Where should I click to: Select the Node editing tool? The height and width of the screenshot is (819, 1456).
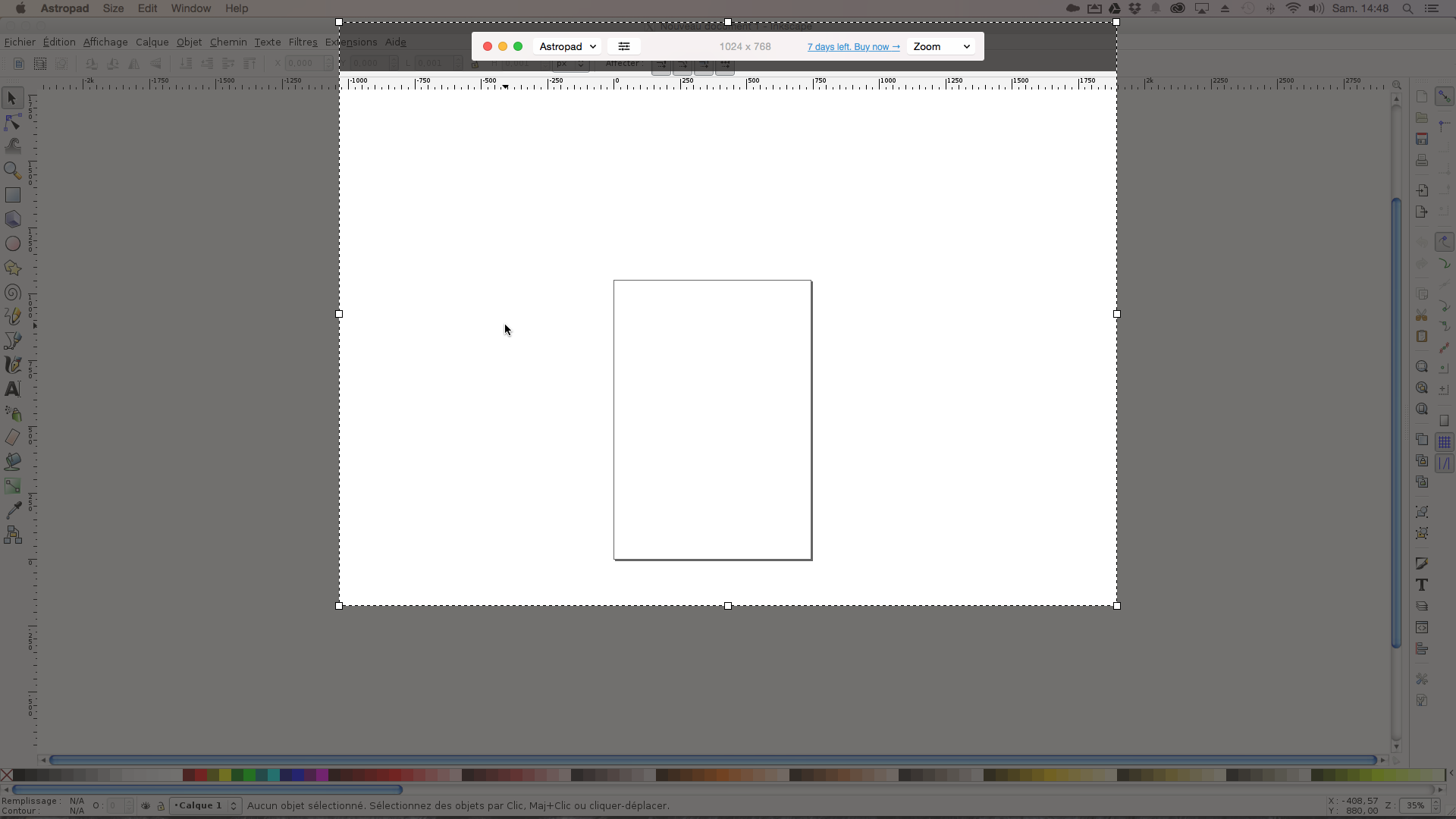click(12, 122)
